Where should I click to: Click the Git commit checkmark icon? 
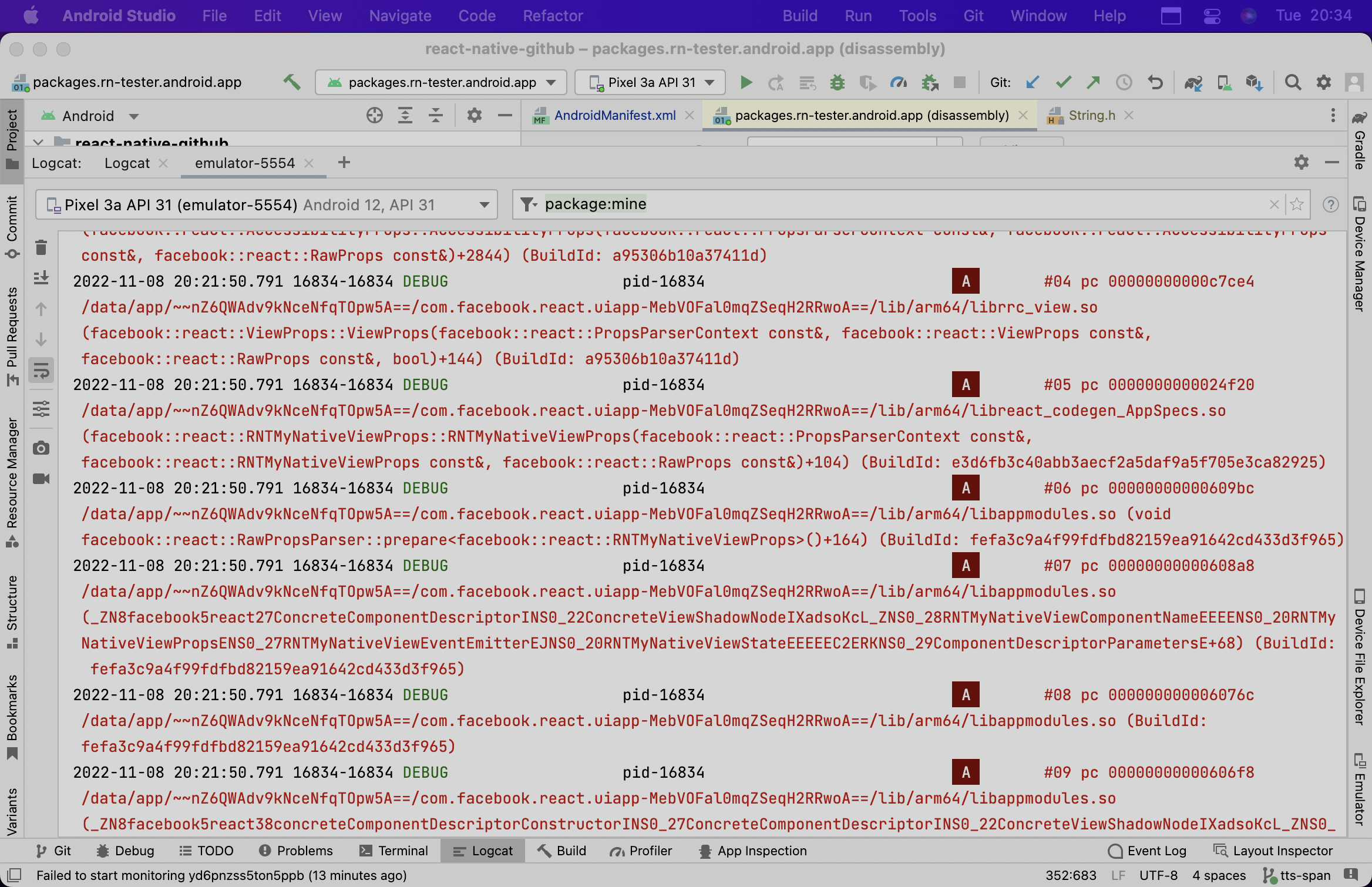(1063, 82)
